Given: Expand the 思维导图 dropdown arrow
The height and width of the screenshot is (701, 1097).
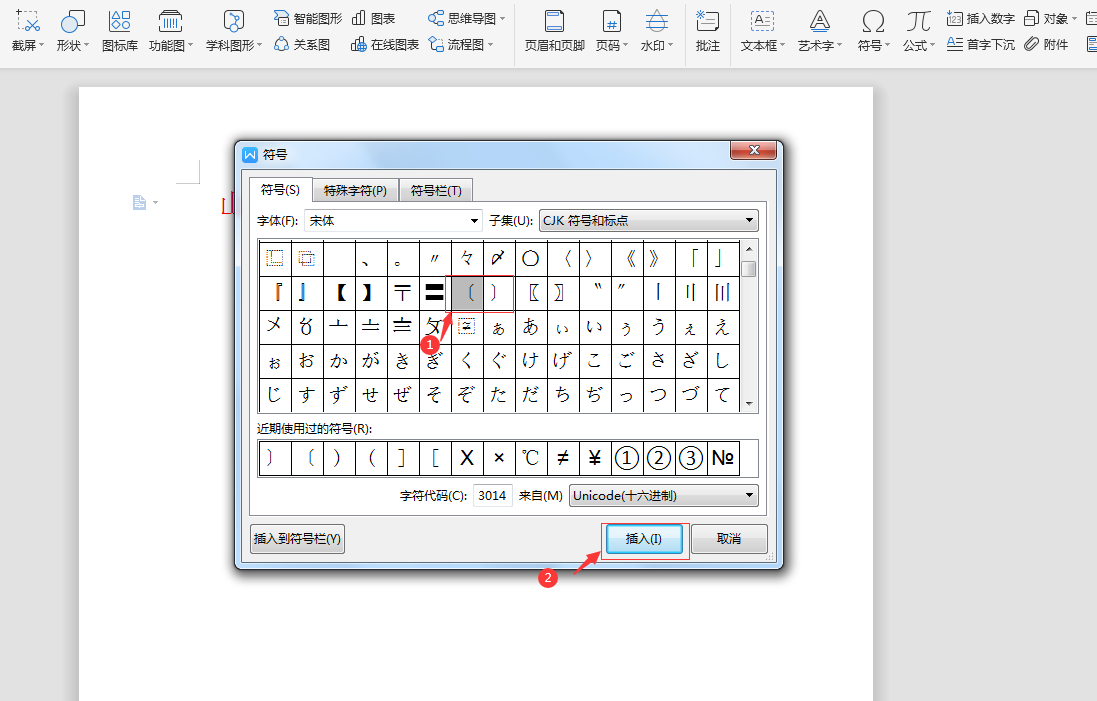Looking at the screenshot, I should point(502,19).
